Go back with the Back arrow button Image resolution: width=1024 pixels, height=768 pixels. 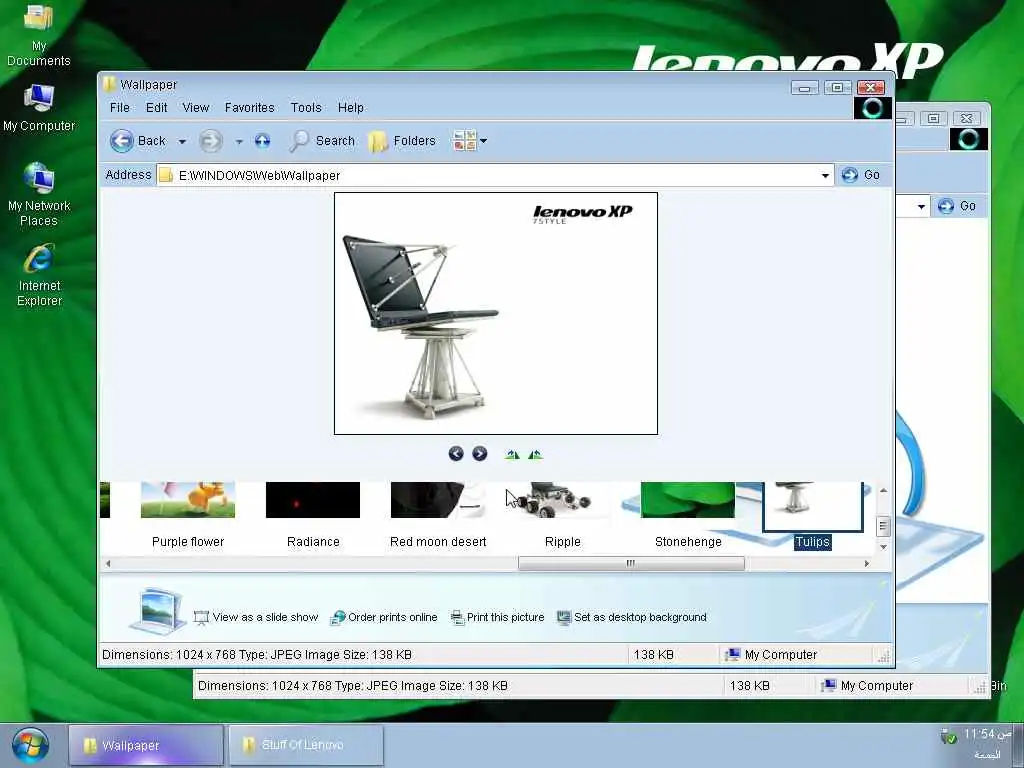click(138, 140)
